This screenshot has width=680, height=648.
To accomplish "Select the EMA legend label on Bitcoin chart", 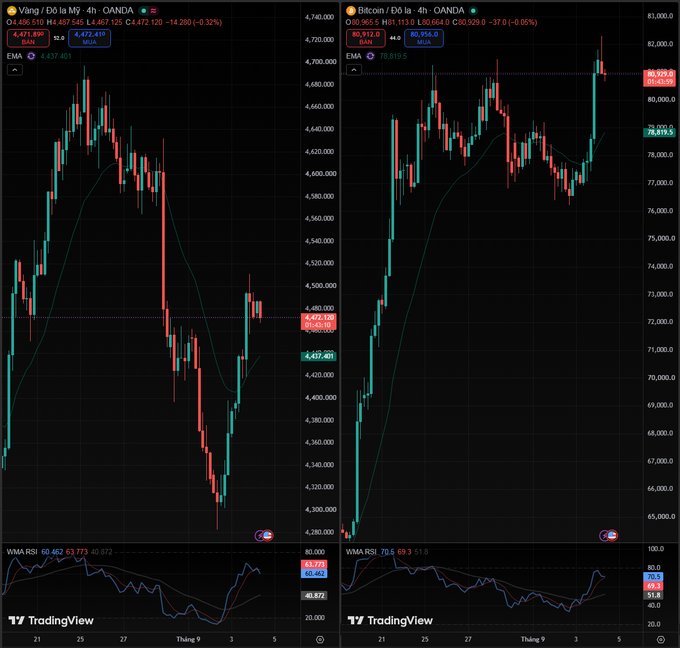I will [353, 56].
